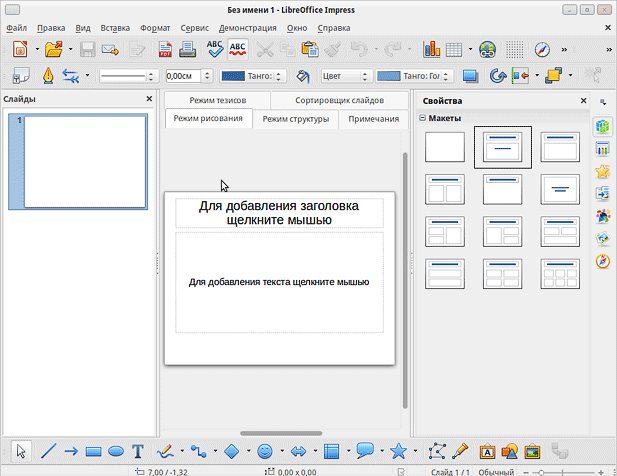Click the fill bucket Area icon

pos(302,76)
